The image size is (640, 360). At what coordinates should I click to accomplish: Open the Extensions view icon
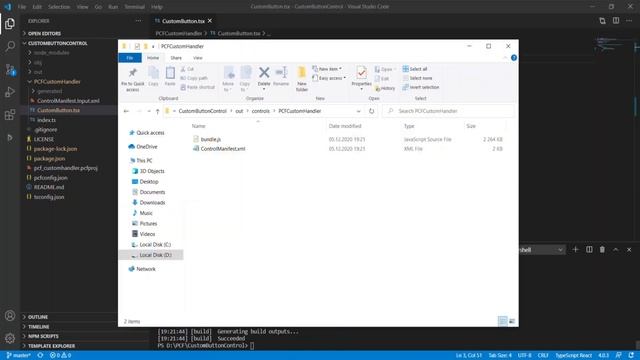(x=10, y=115)
